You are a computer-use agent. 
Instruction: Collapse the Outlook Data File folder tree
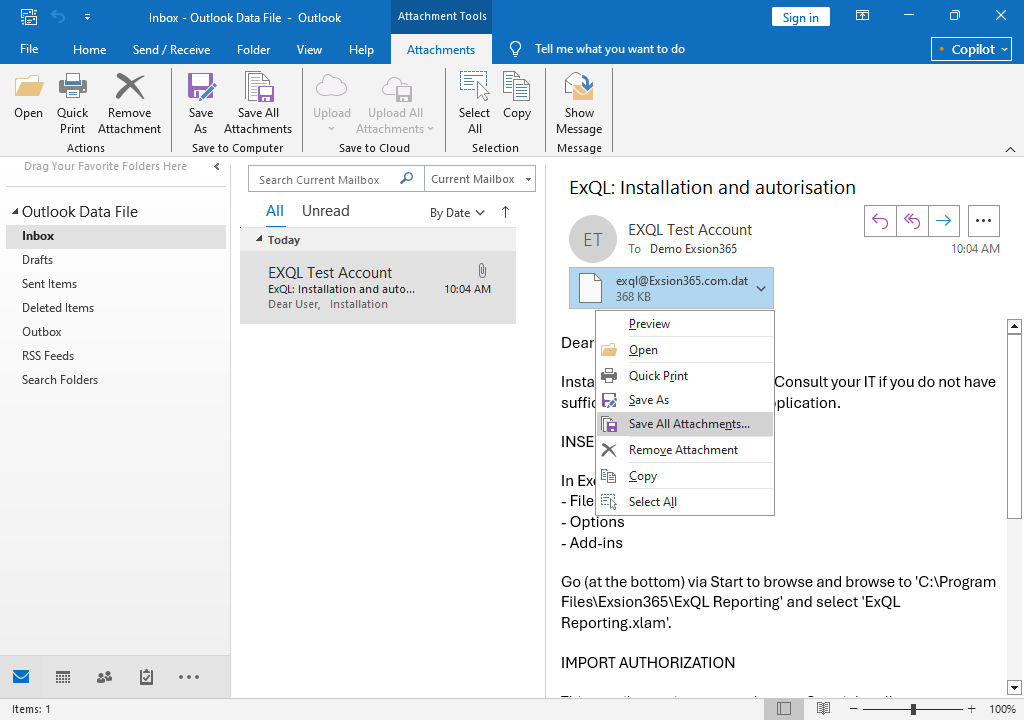coord(15,212)
